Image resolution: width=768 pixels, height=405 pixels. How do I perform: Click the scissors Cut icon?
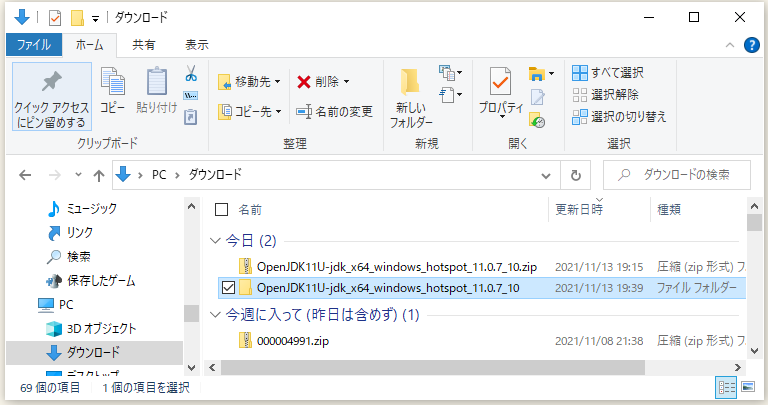pos(191,73)
